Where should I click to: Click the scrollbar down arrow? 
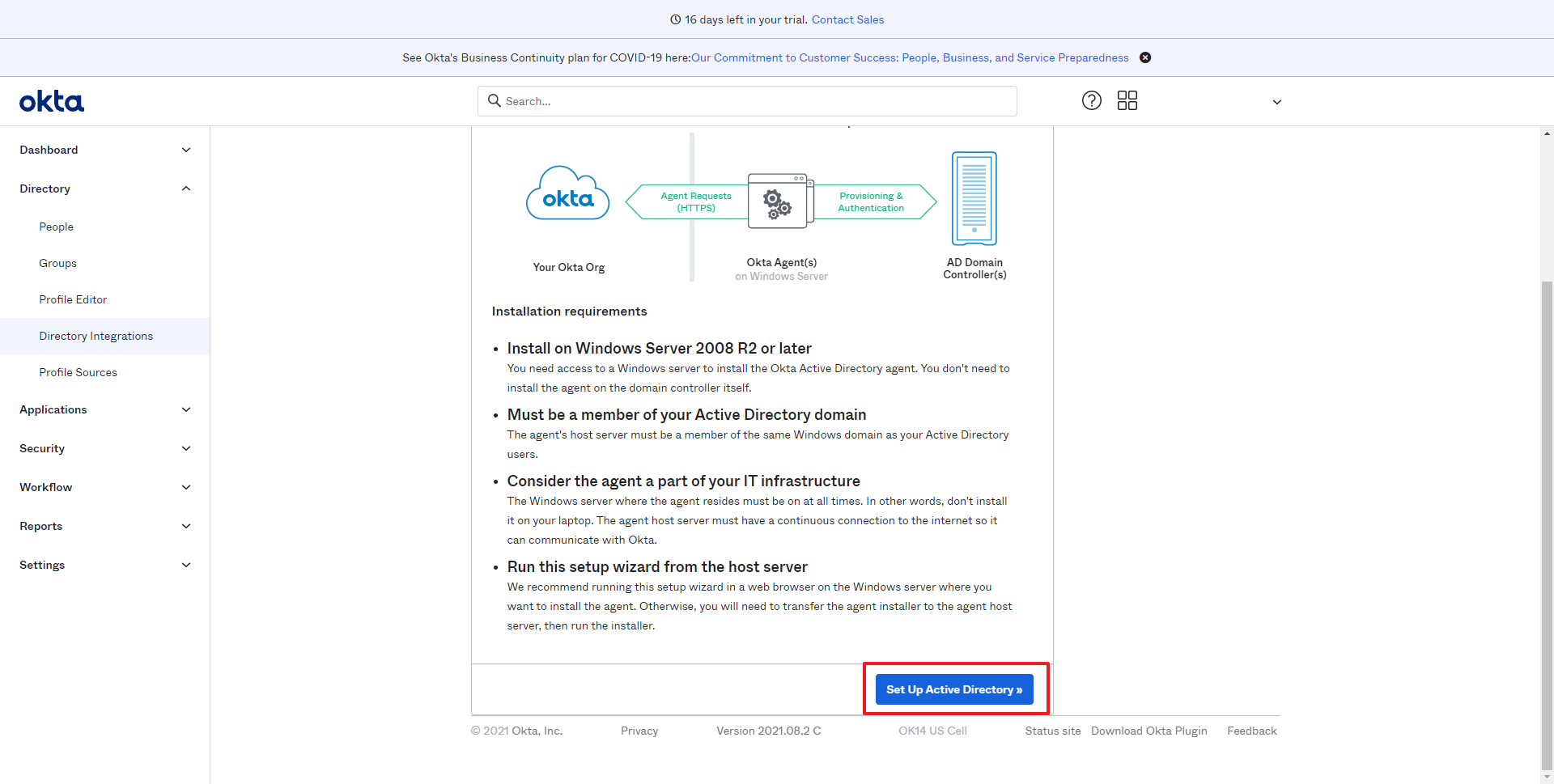(x=1548, y=777)
